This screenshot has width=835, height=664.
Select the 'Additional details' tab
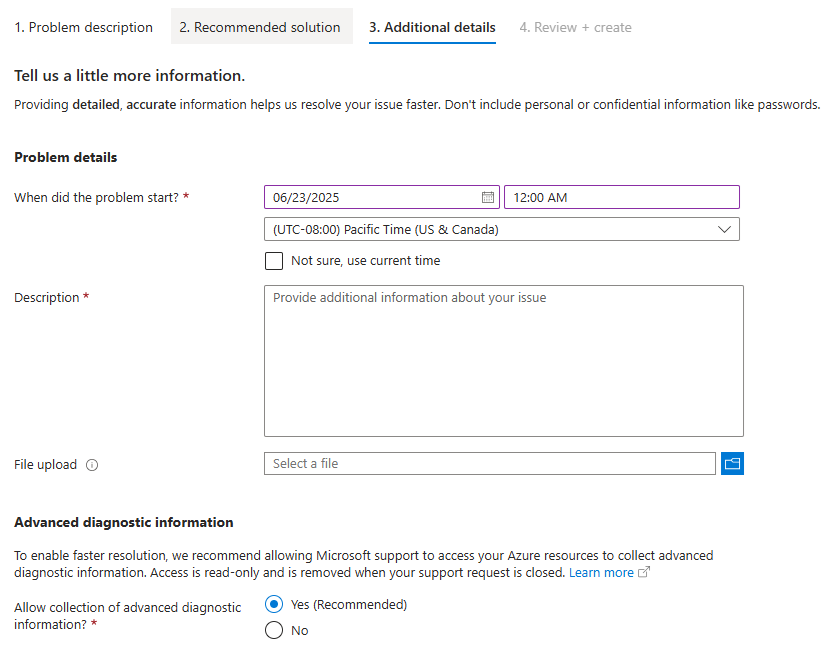pyautogui.click(x=432, y=28)
